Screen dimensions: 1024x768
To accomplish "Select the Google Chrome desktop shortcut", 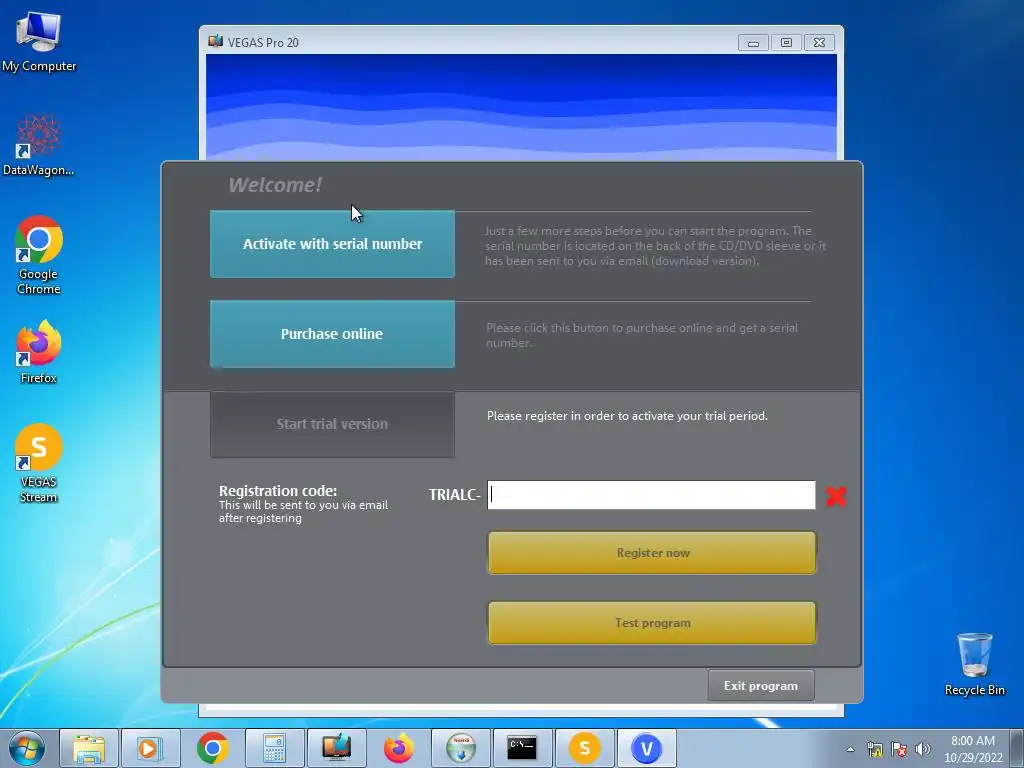I will click(x=39, y=255).
